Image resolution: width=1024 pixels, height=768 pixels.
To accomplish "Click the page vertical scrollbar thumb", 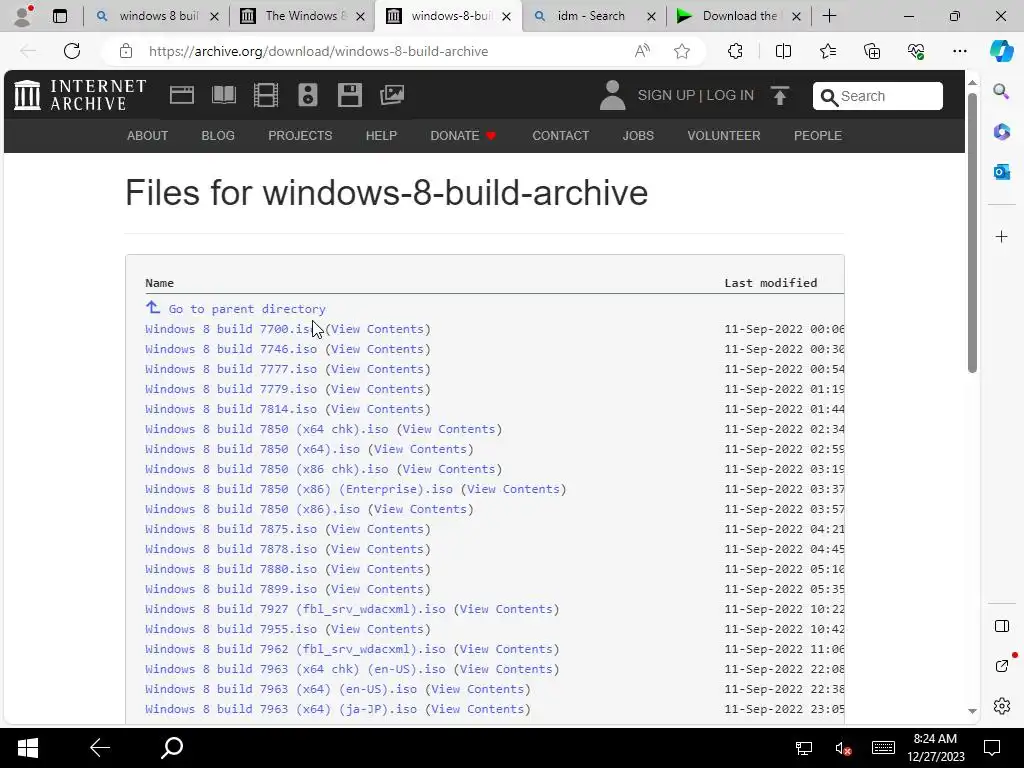I will pos(972,233).
